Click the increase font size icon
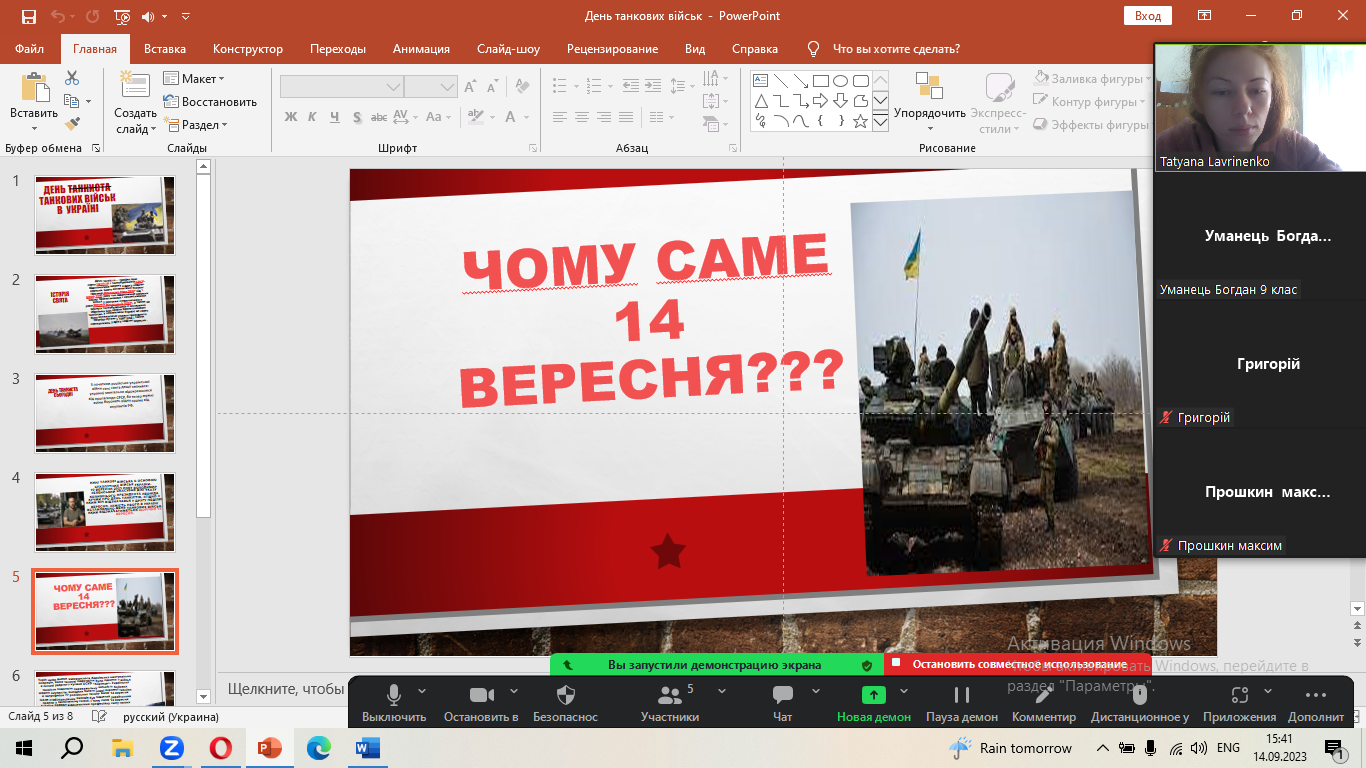The height and width of the screenshot is (768, 1366). point(470,87)
